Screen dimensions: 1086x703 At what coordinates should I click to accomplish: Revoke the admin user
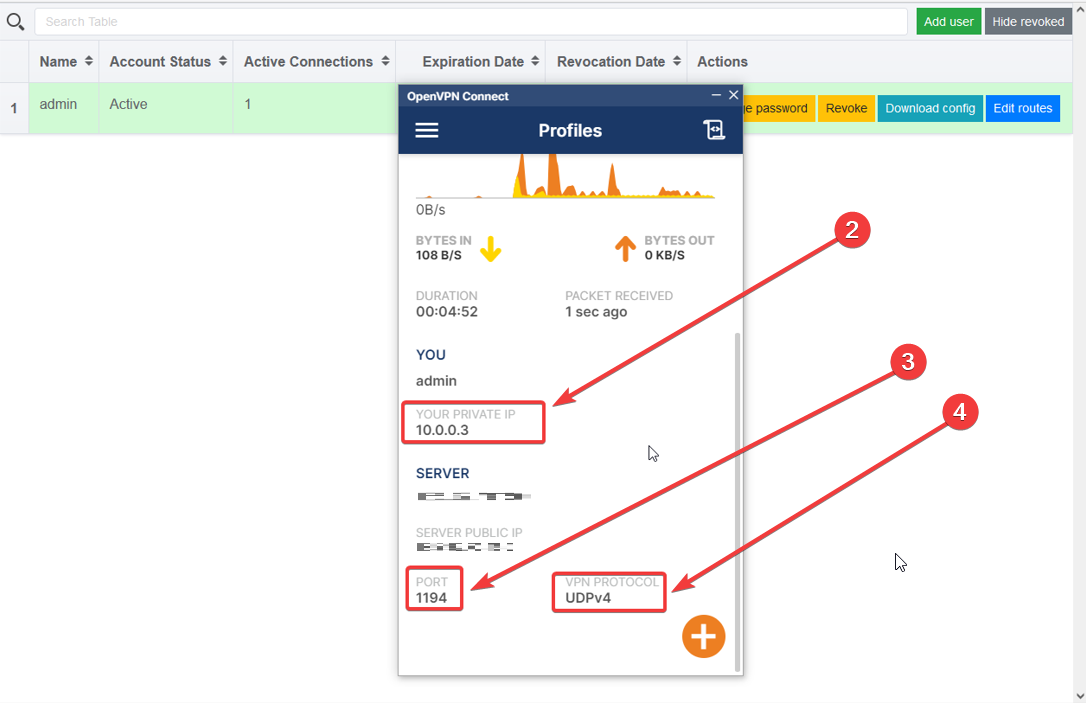[846, 108]
